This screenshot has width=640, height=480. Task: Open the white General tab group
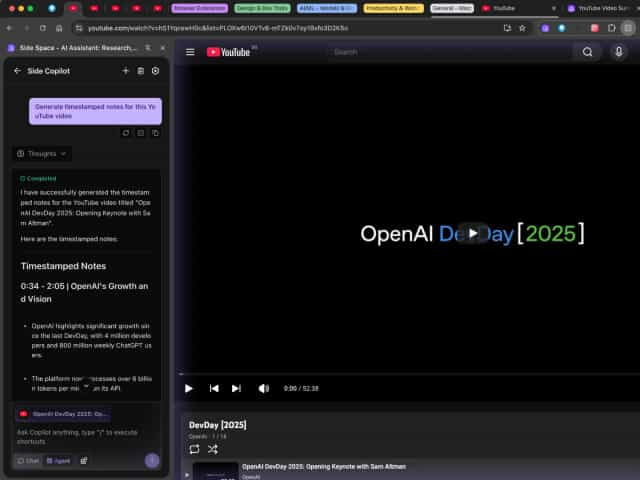point(452,8)
